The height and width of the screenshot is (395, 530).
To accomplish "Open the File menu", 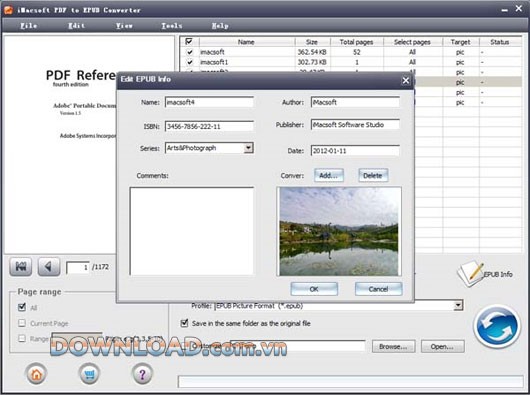I will coord(29,26).
